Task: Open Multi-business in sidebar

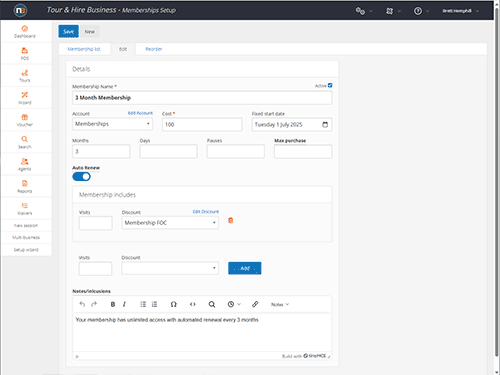Action: 26,238
